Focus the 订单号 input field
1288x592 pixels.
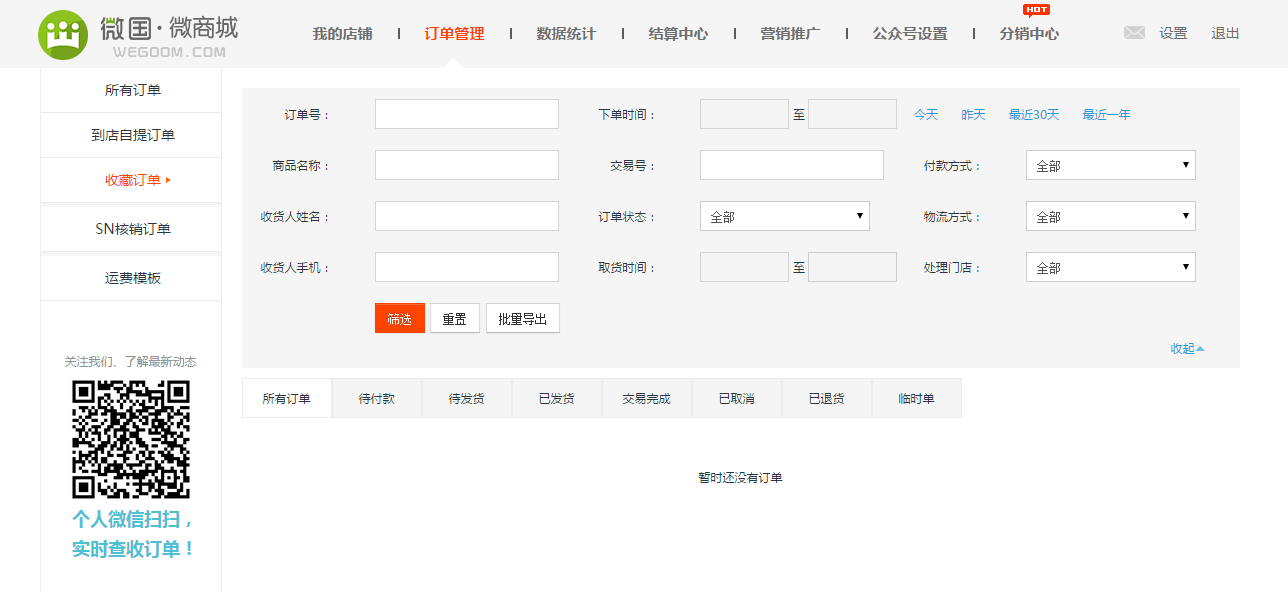point(467,114)
